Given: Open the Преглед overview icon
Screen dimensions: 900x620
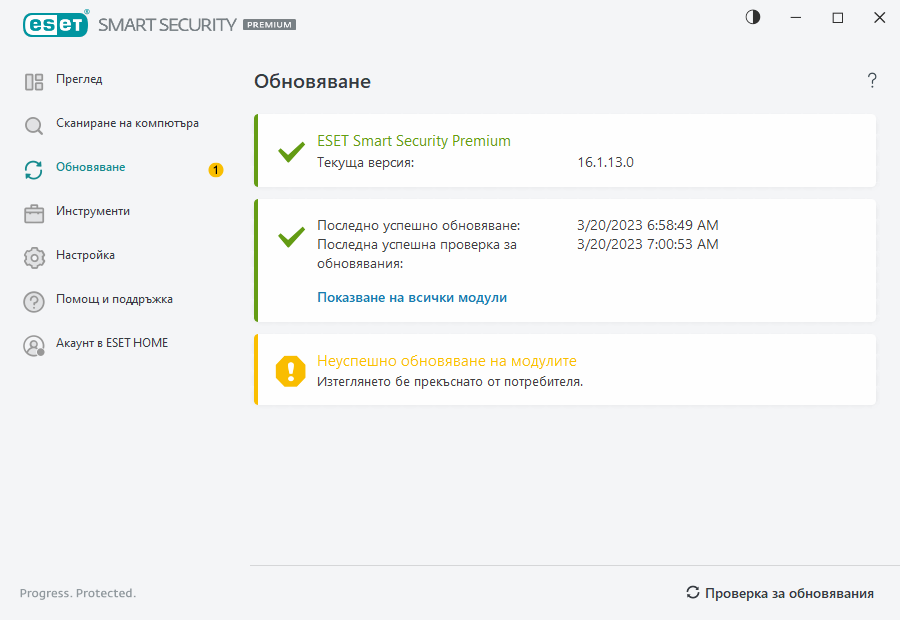Looking at the screenshot, I should click(x=33, y=79).
